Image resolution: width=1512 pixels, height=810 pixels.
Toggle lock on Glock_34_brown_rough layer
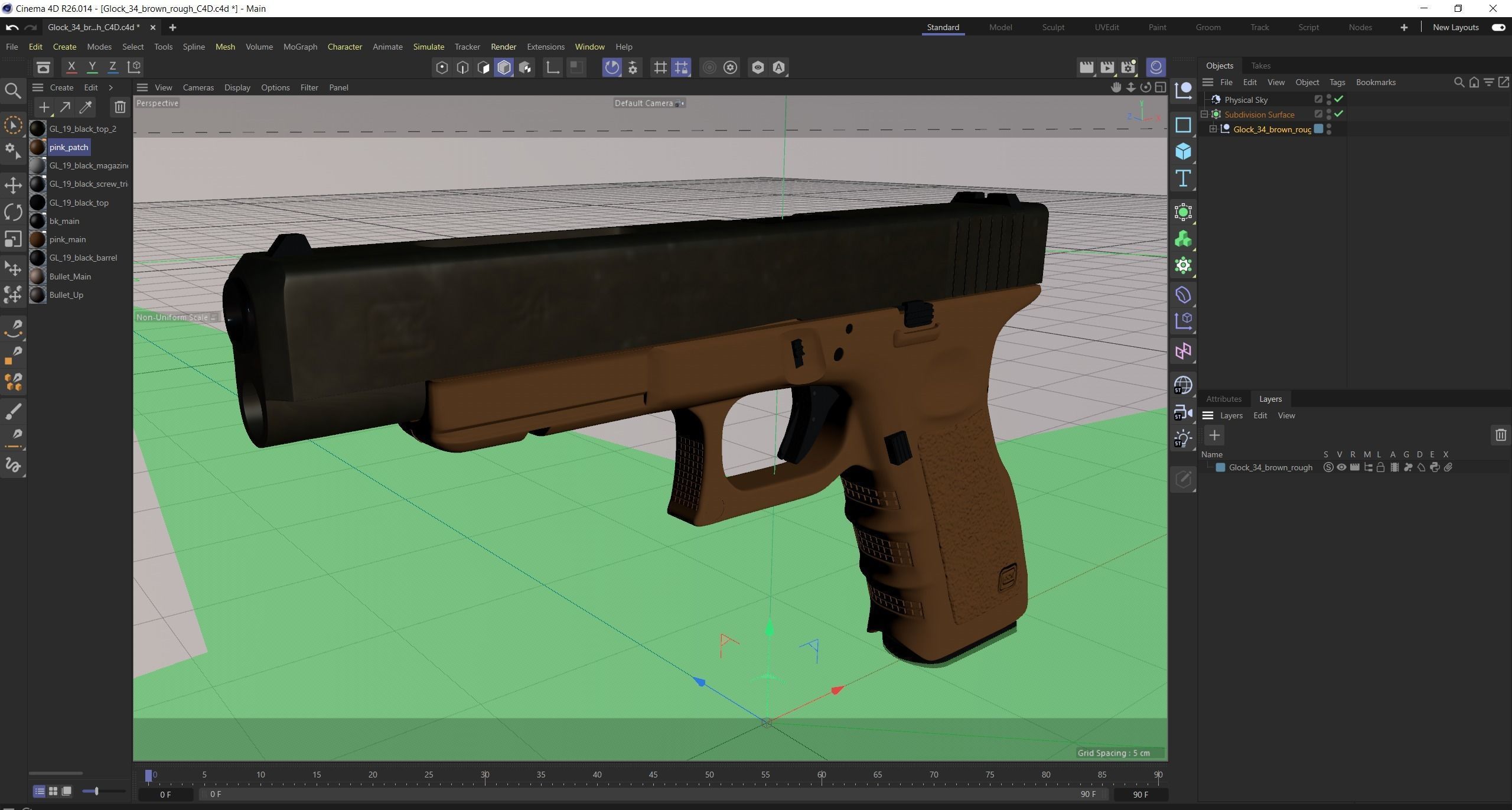coord(1380,467)
